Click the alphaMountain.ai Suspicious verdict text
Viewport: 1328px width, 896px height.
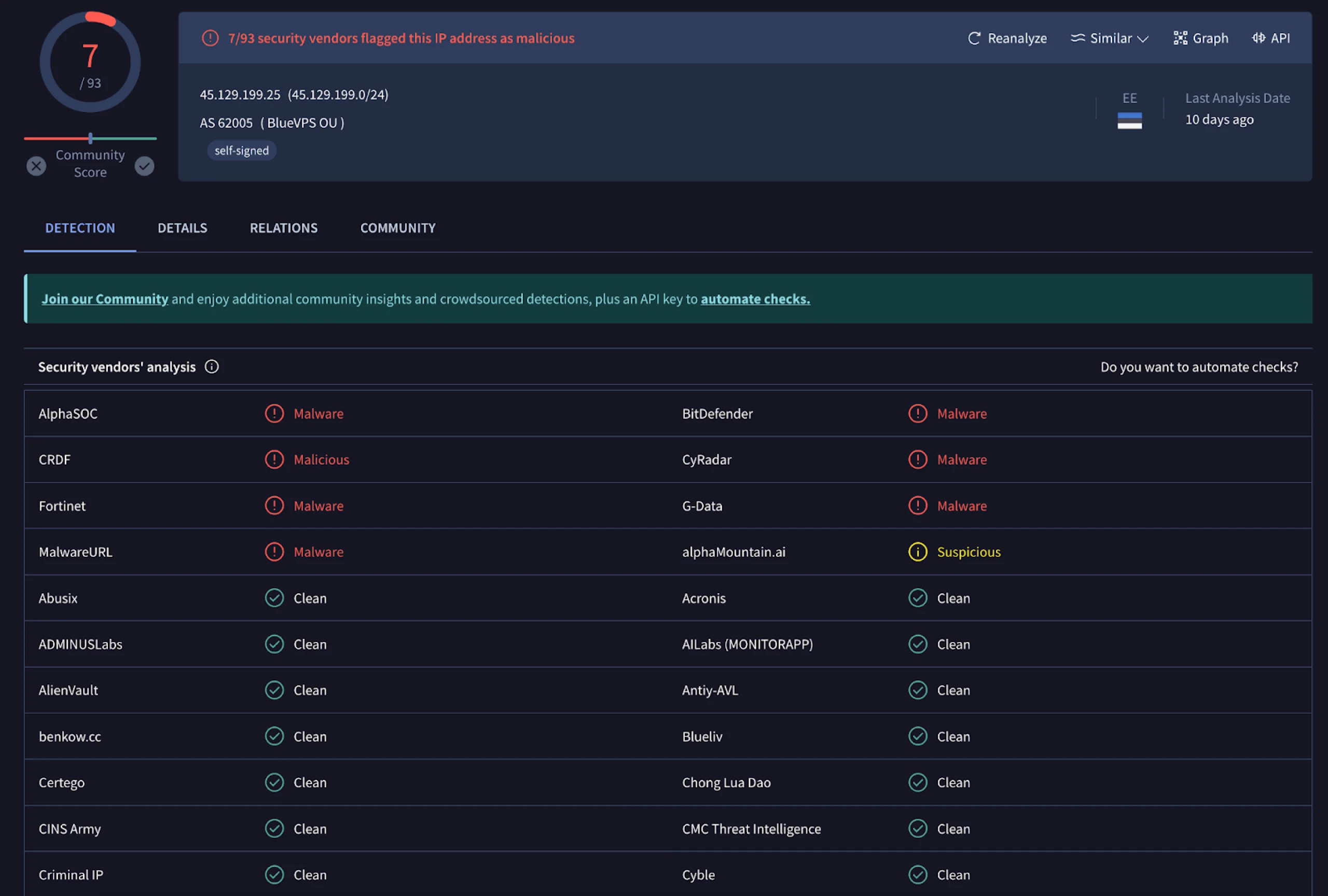tap(969, 552)
